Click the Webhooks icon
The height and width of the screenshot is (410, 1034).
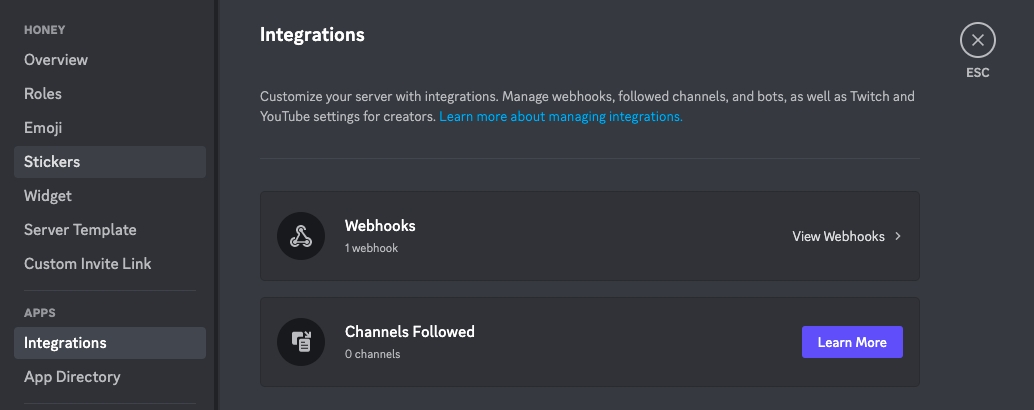(301, 236)
